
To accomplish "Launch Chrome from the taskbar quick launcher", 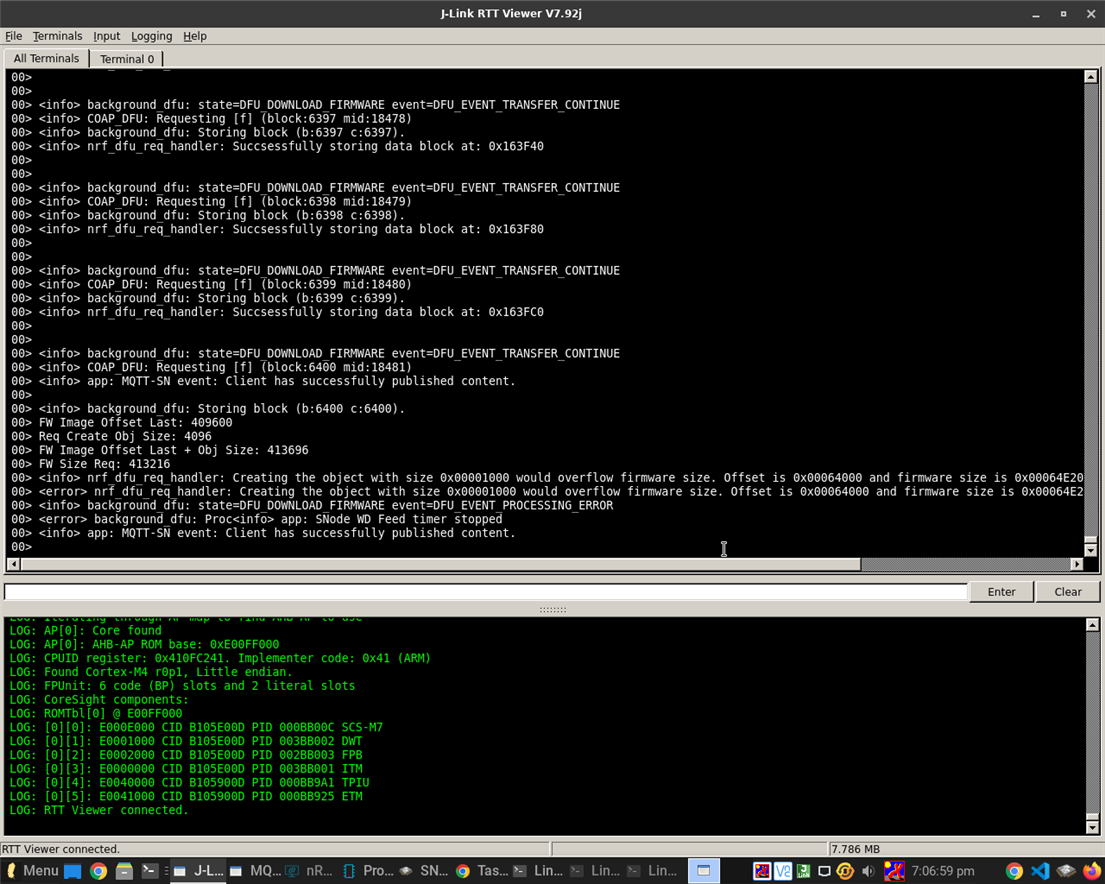I will [x=98, y=871].
